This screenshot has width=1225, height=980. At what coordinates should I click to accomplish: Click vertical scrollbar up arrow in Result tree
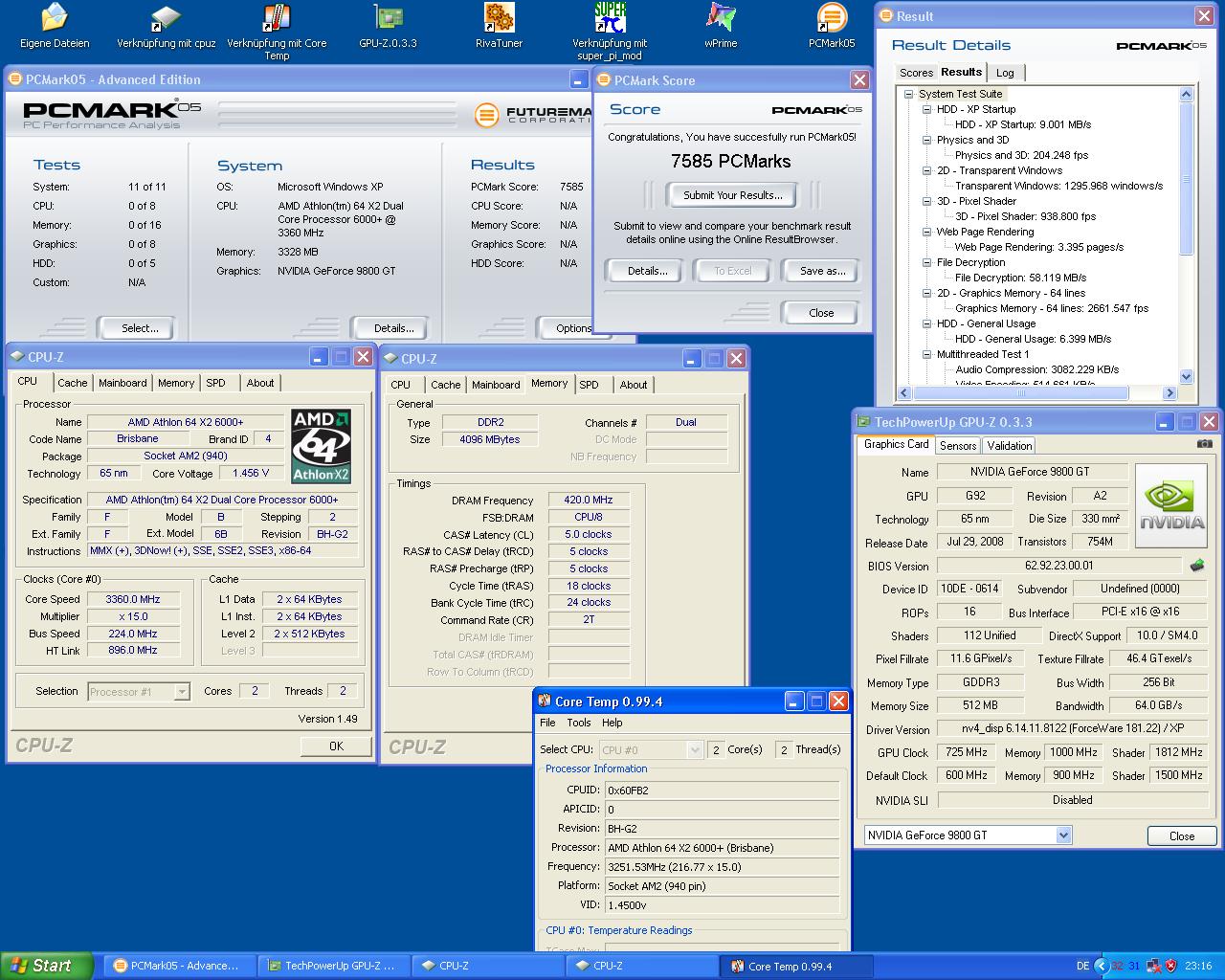1186,94
